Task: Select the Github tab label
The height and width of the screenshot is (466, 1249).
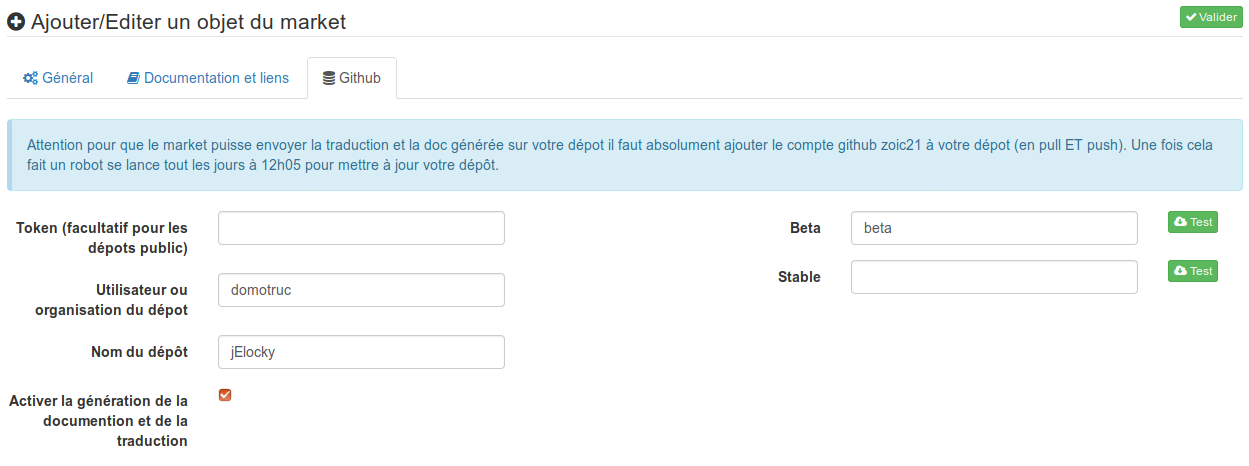Action: (352, 78)
